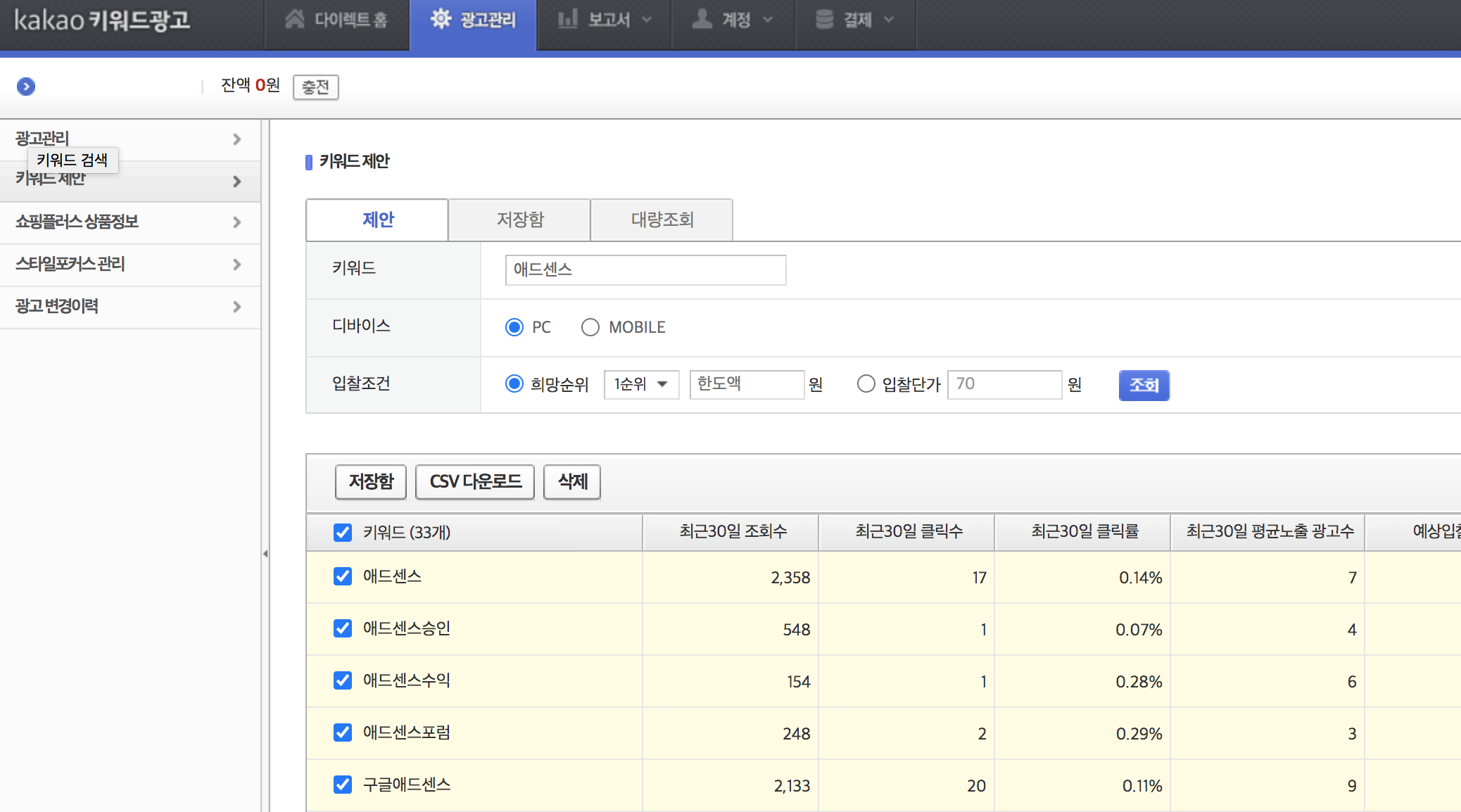The image size is (1461, 812).
Task: Select the MOBILE device radio button
Action: 590,327
